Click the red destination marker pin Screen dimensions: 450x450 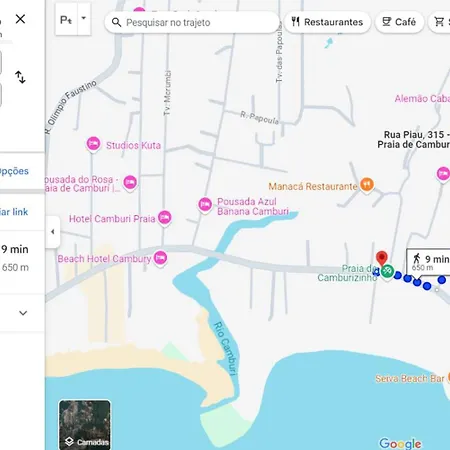pyautogui.click(x=382, y=258)
